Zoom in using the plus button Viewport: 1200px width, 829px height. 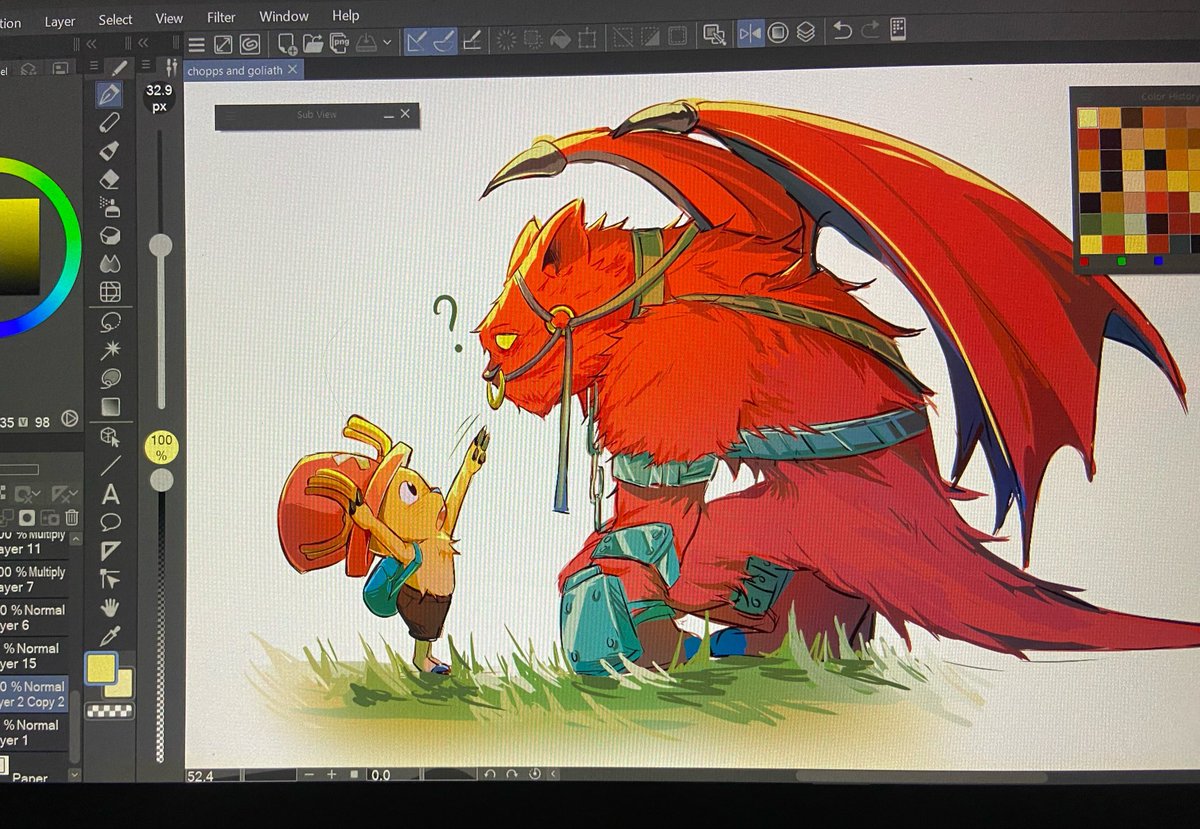(331, 774)
